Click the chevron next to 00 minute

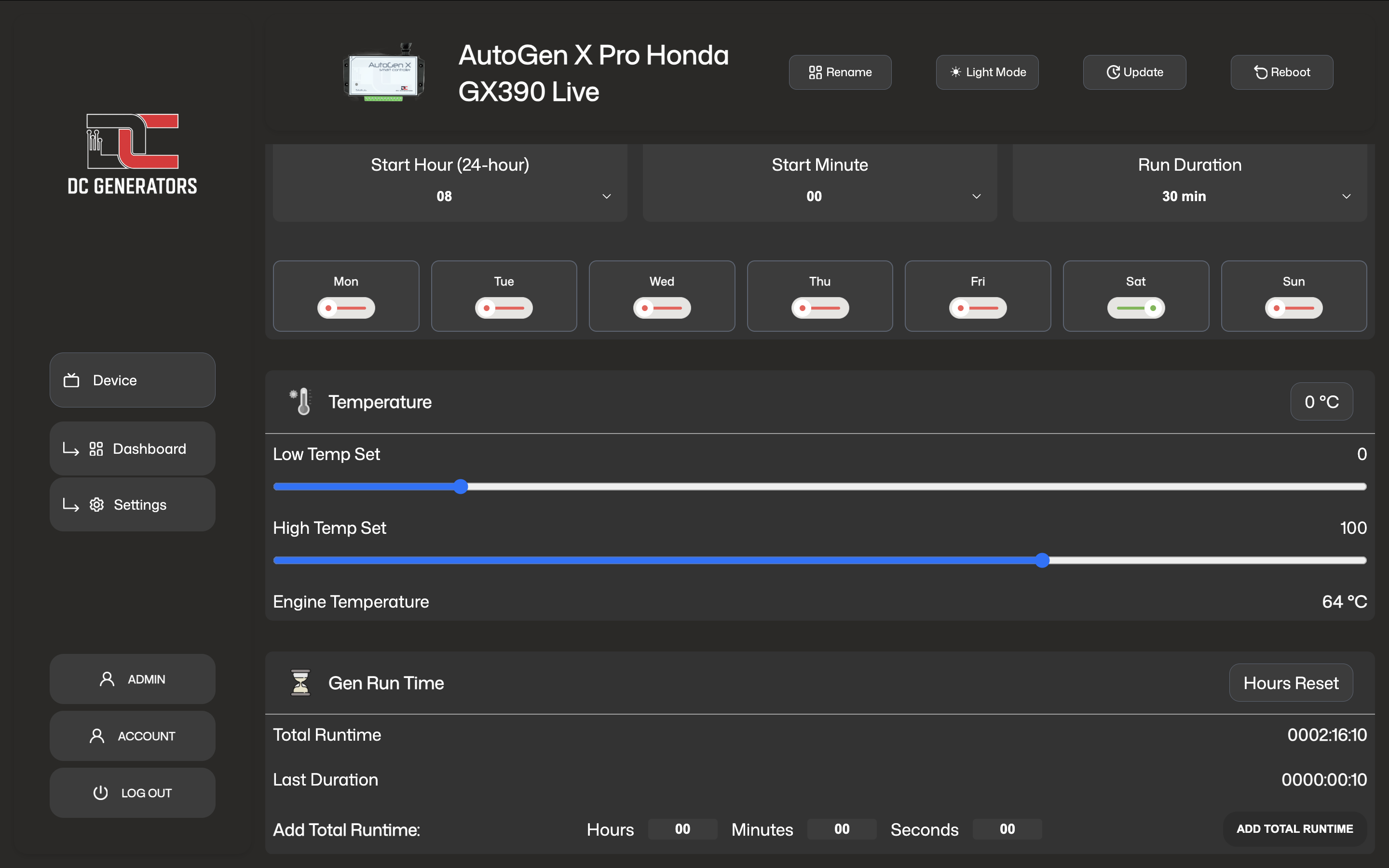976,196
